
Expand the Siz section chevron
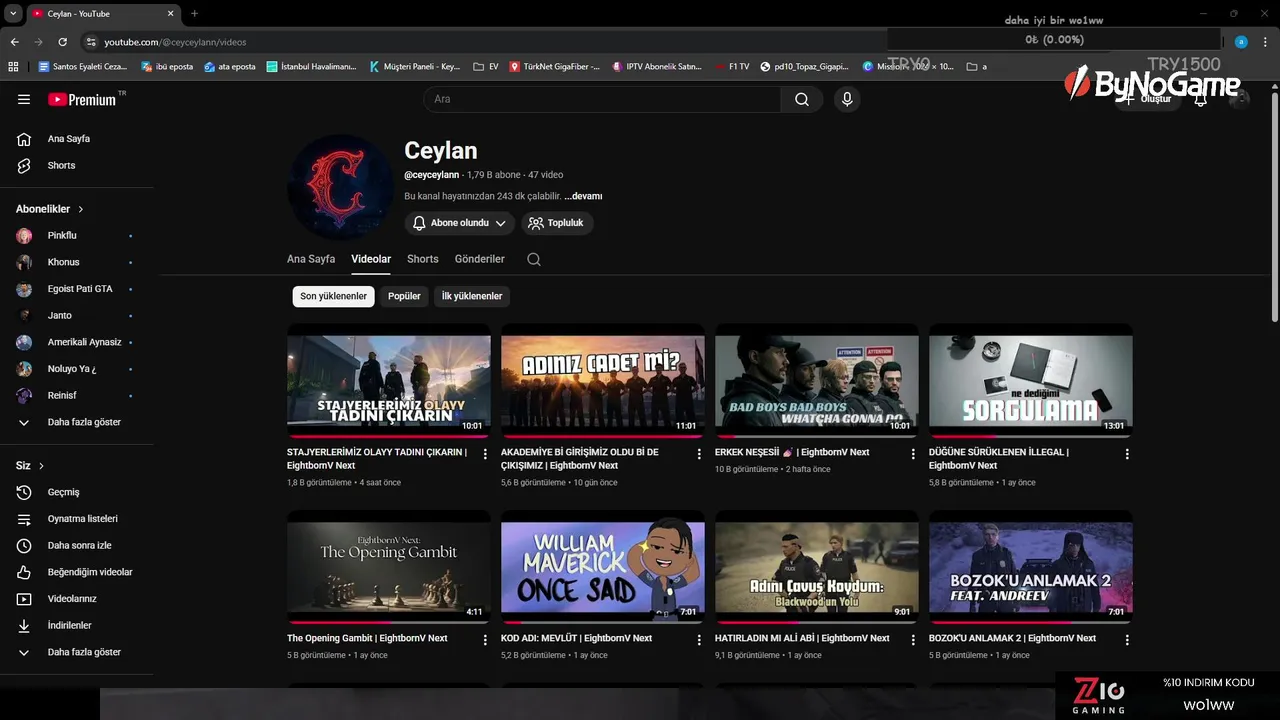(41, 466)
